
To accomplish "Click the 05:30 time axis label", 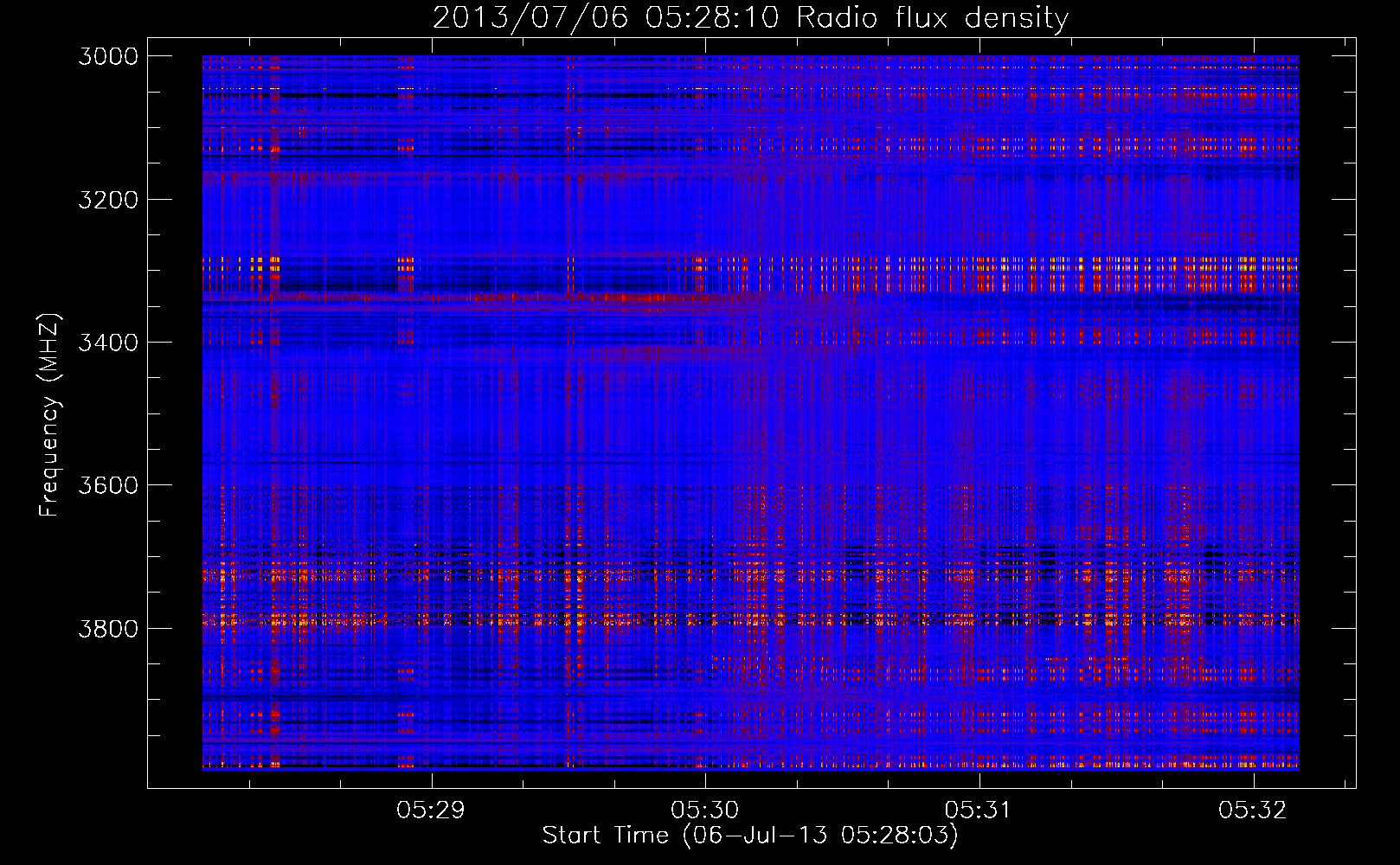I will pyautogui.click(x=705, y=810).
